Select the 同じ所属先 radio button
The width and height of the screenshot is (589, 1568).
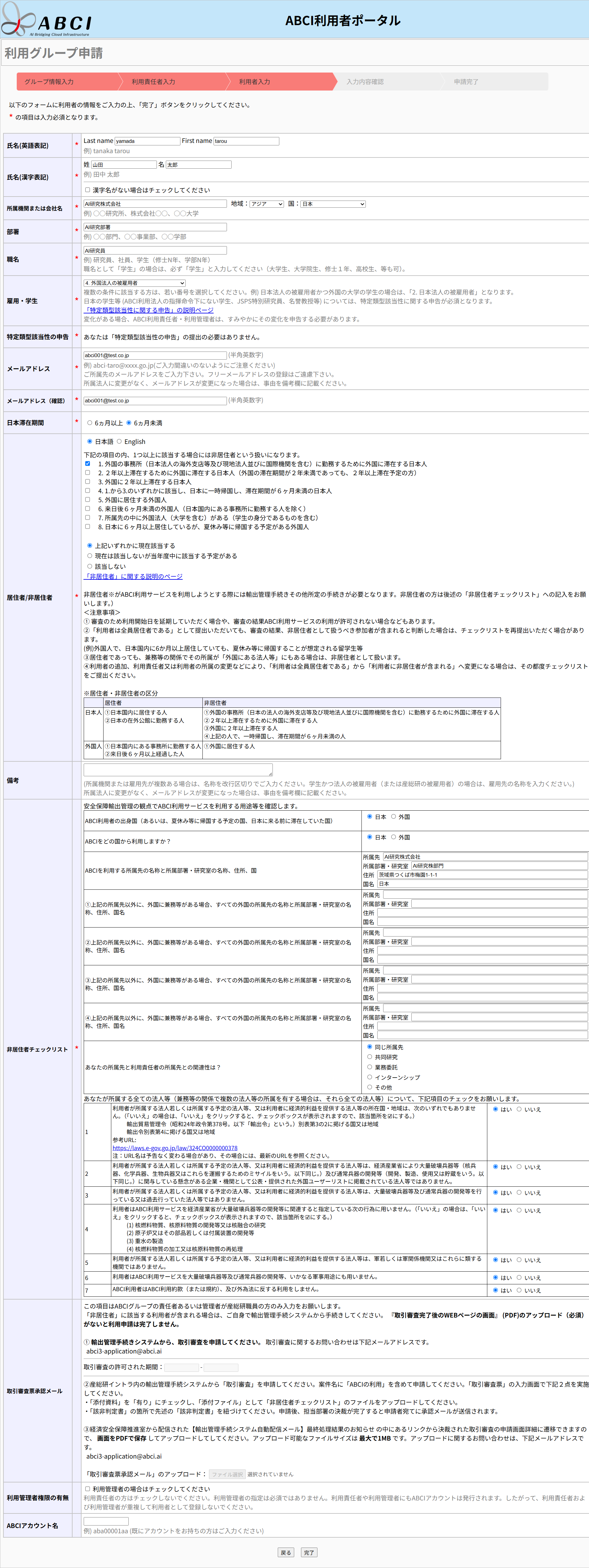pos(369,1047)
